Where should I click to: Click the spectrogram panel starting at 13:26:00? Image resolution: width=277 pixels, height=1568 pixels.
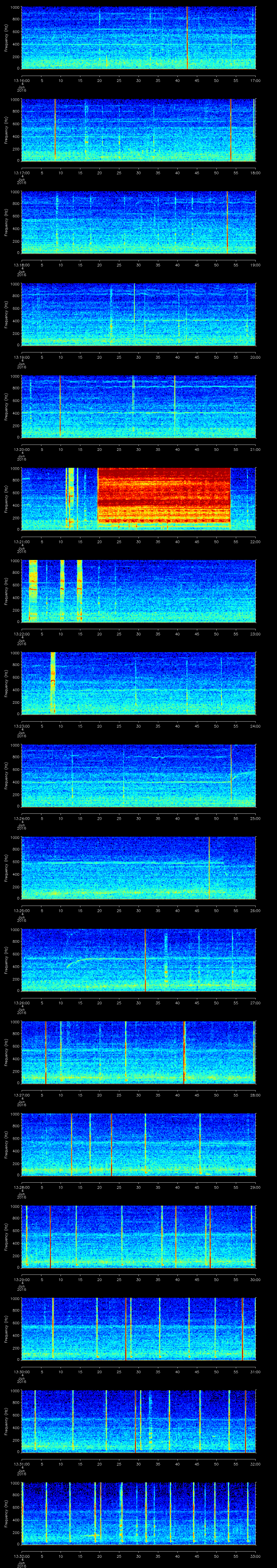(138, 960)
